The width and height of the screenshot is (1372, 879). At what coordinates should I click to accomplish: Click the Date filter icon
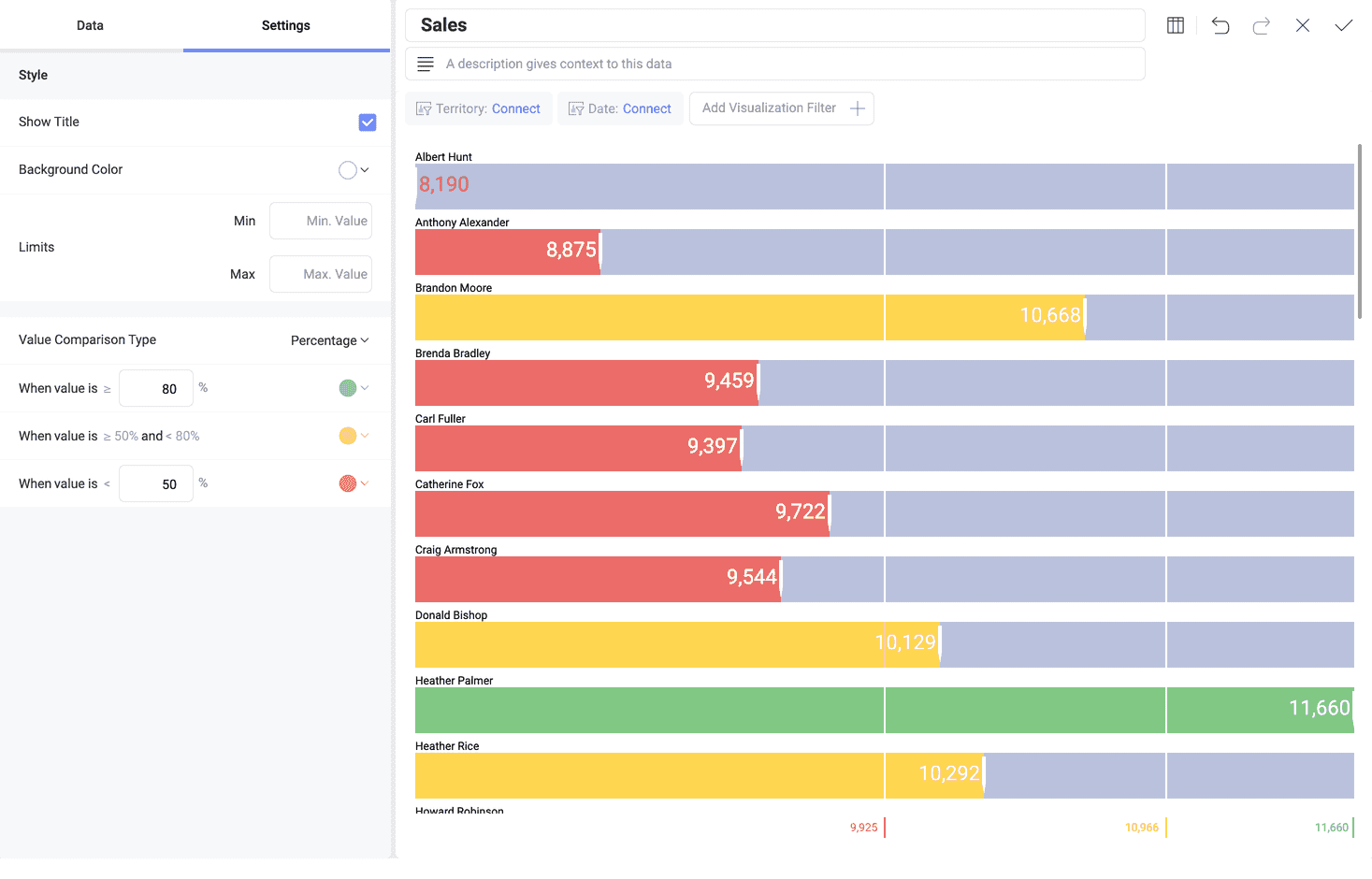point(576,108)
